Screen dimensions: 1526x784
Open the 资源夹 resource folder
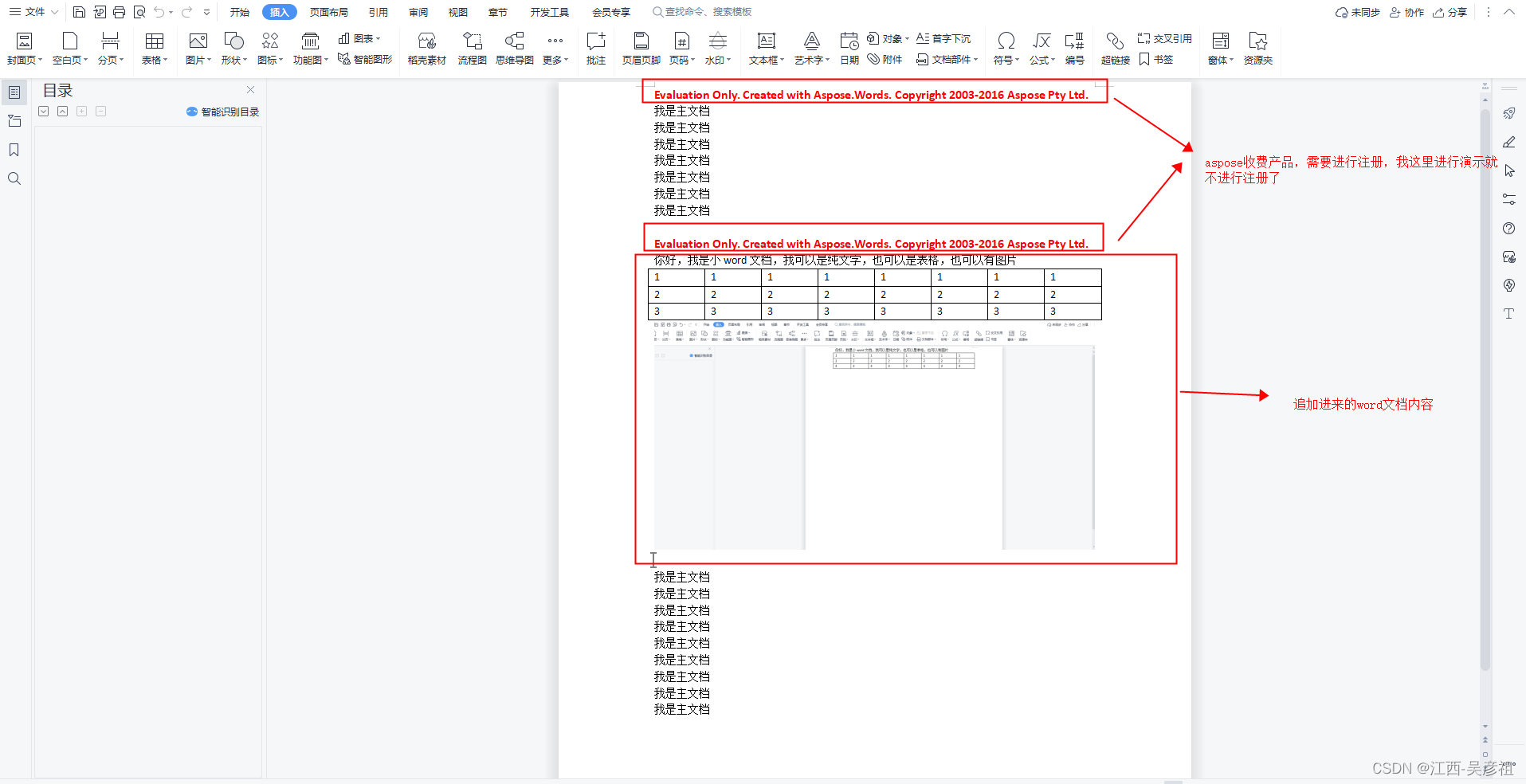click(x=1258, y=49)
